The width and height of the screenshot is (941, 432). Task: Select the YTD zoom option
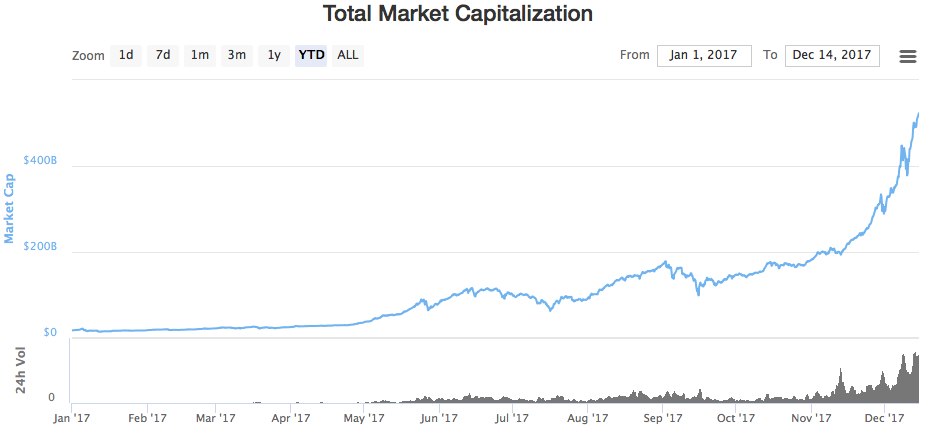[311, 55]
